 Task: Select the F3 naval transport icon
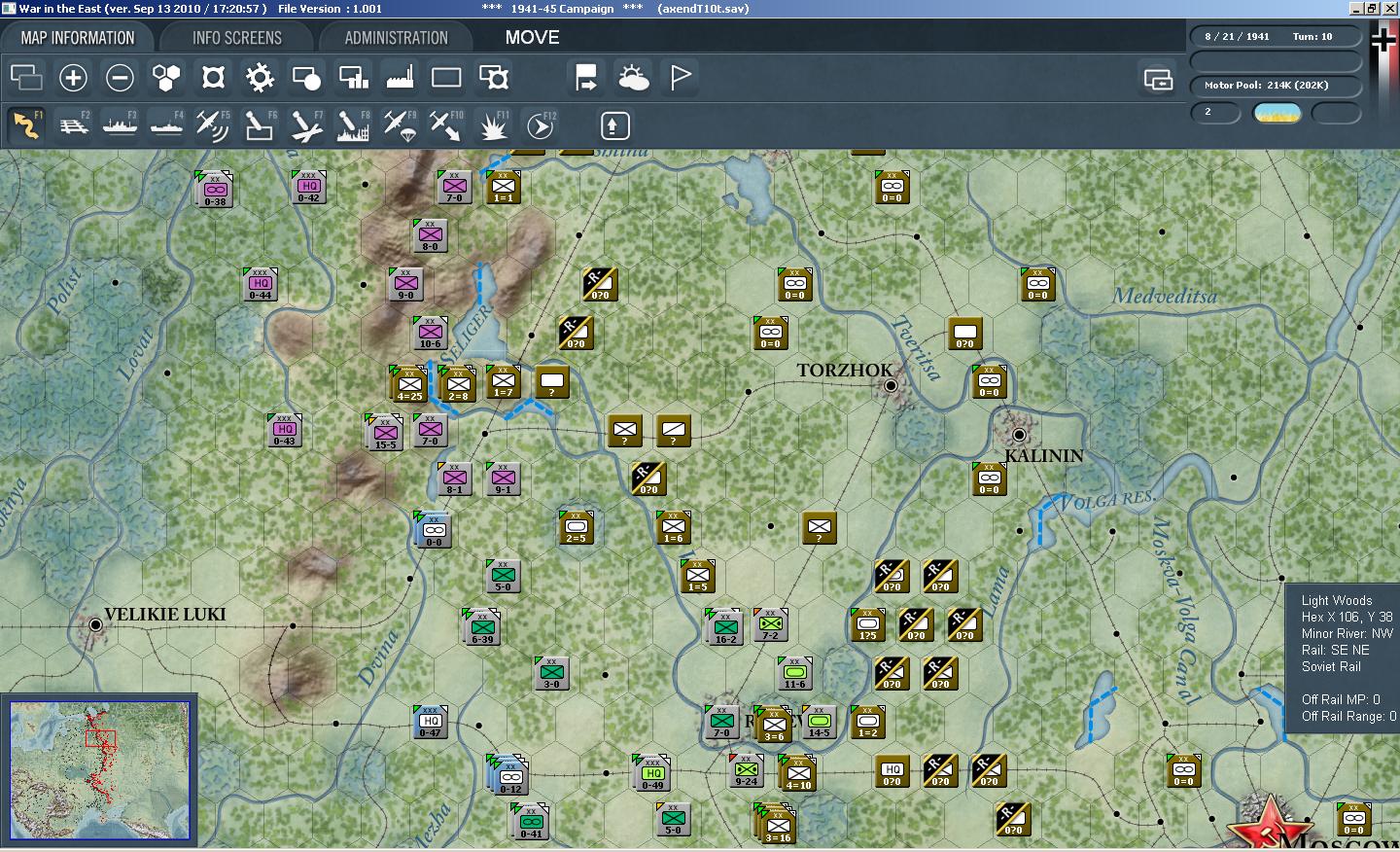pyautogui.click(x=120, y=125)
